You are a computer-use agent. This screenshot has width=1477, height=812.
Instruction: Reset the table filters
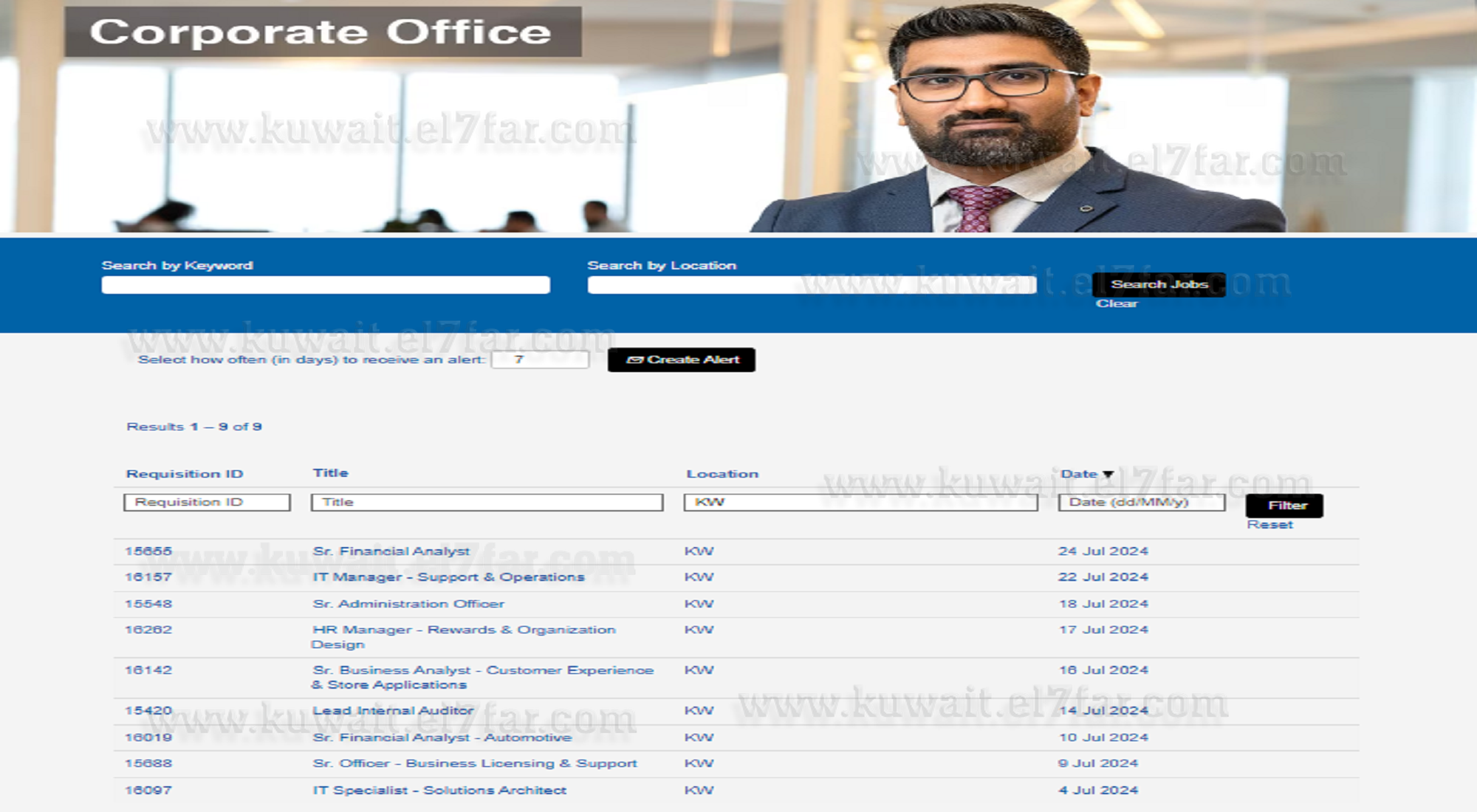1269,525
